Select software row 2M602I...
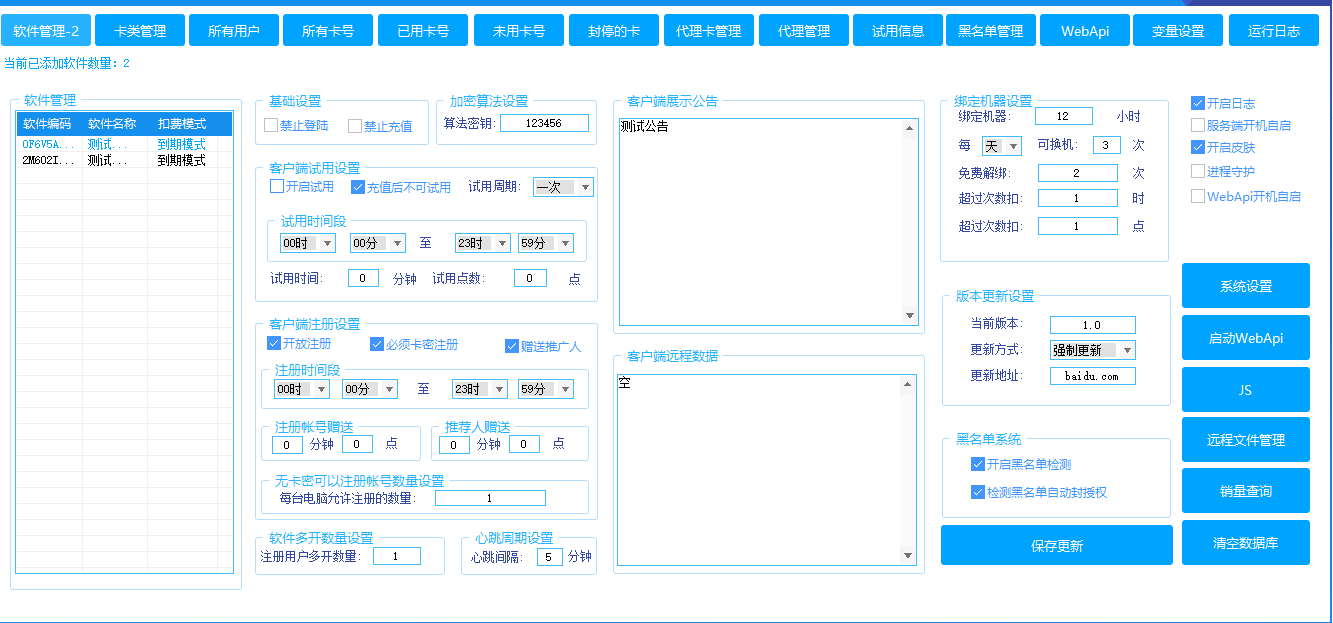This screenshot has height=623, width=1333. pos(125,160)
